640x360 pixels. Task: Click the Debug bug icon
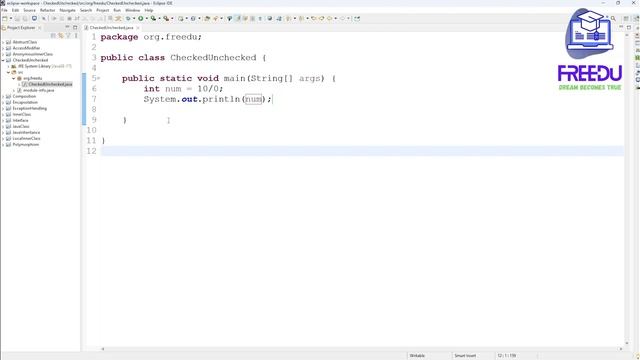click(x=128, y=18)
